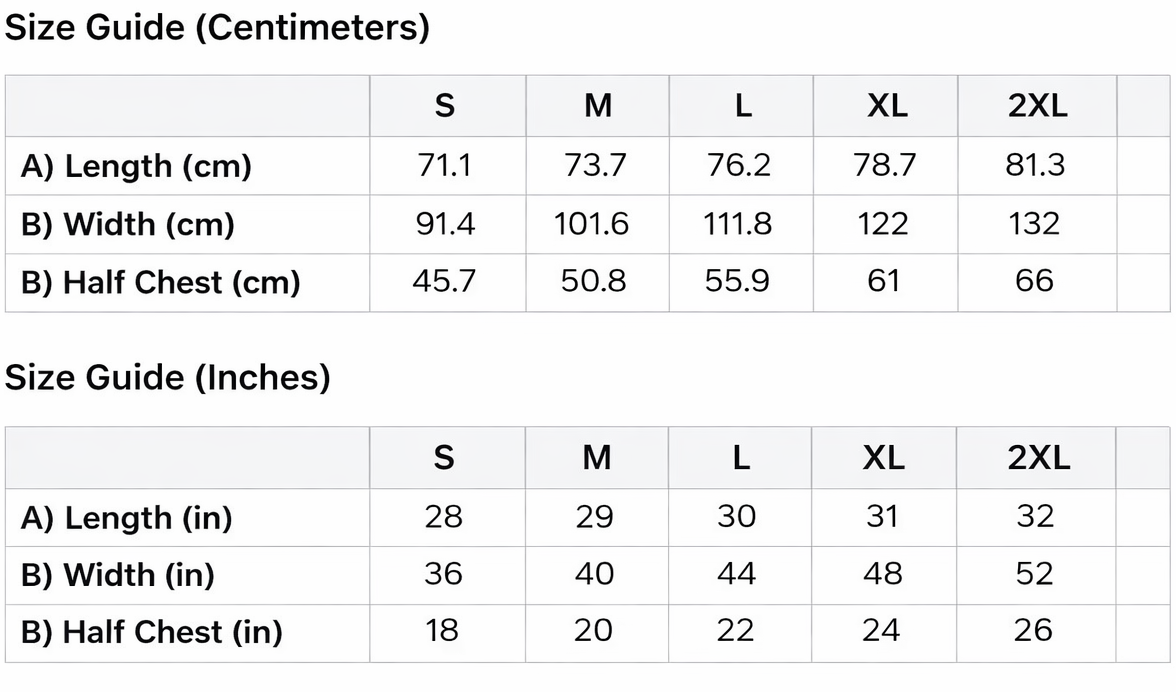The image size is (1176, 692).
Task: Click the "B) Width (in)" row label
Action: pos(117,575)
